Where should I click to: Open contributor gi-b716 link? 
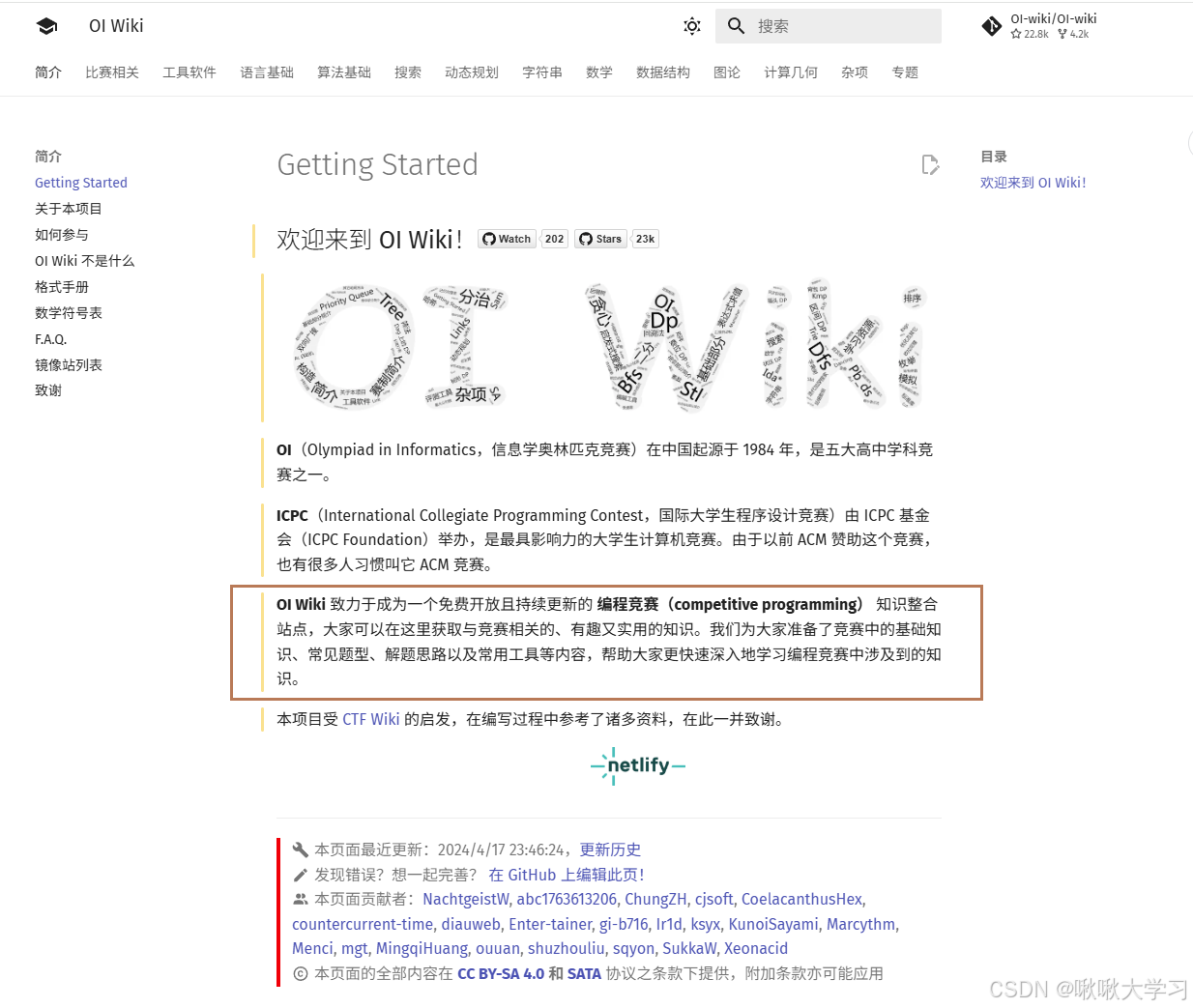624,924
